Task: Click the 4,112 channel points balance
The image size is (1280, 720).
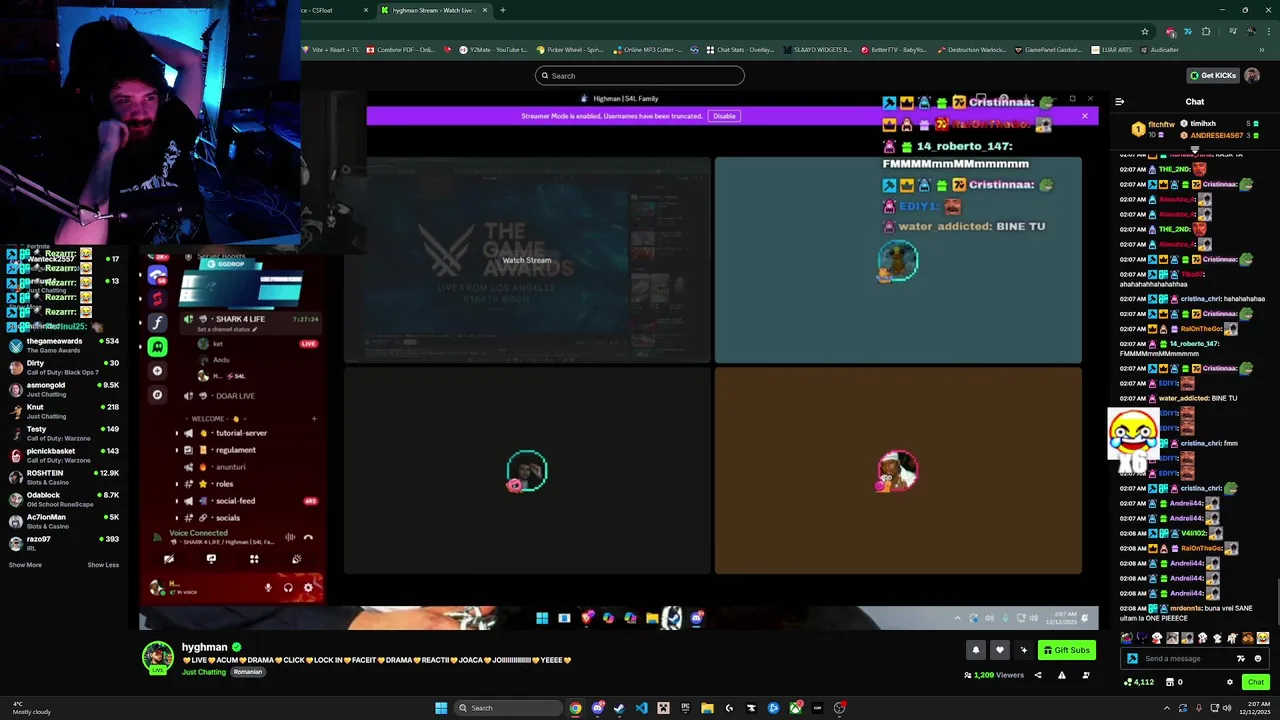Action: (1139, 682)
